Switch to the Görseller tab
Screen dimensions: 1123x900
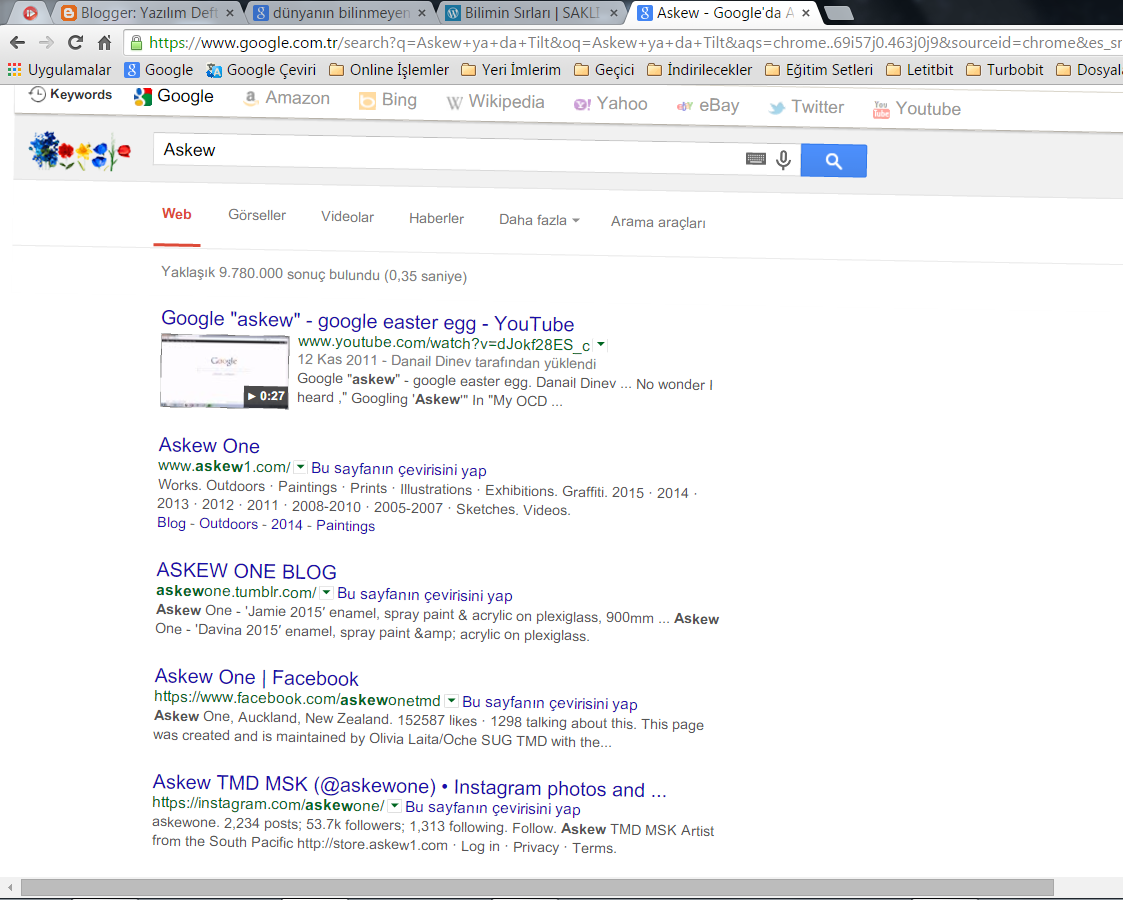coord(257,216)
